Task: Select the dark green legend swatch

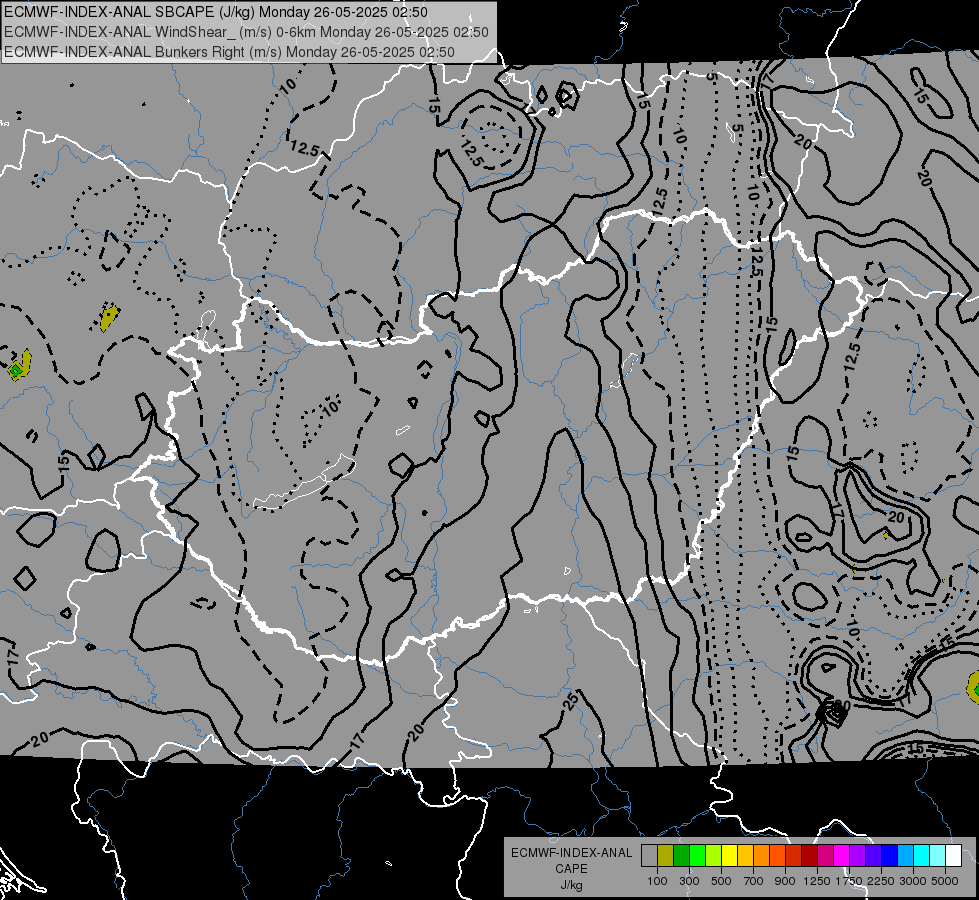Action: point(681,855)
